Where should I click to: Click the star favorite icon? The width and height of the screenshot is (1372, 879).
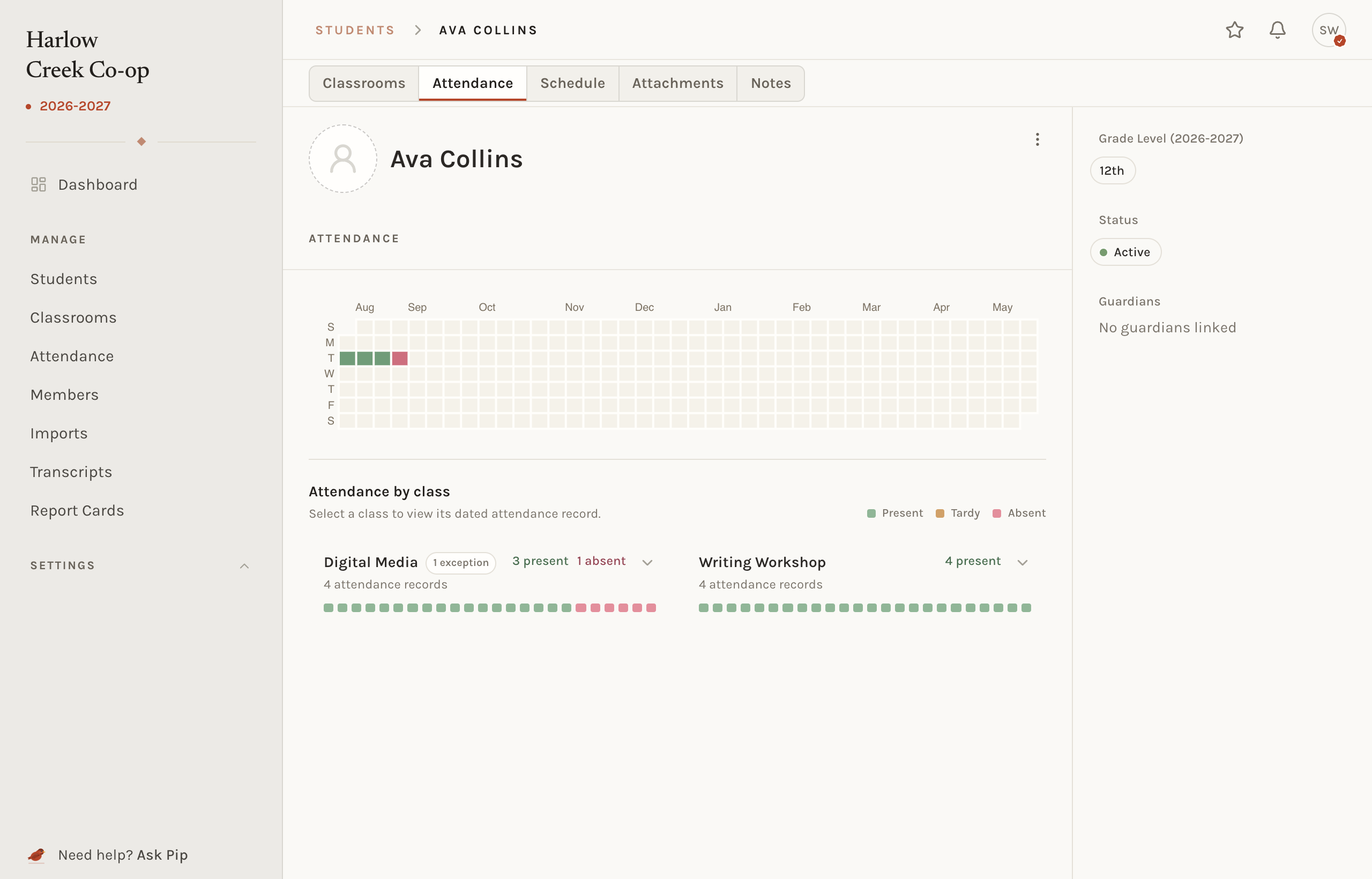tap(1234, 29)
